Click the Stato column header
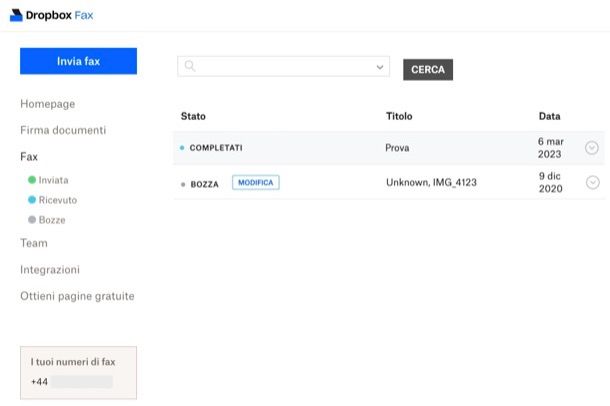Image resolution: width=610 pixels, height=406 pixels. [x=193, y=116]
